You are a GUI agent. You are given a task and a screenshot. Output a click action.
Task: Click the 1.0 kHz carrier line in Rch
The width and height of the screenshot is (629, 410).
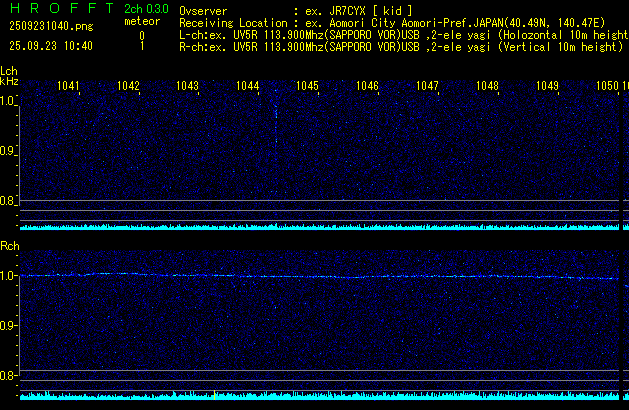320,276
